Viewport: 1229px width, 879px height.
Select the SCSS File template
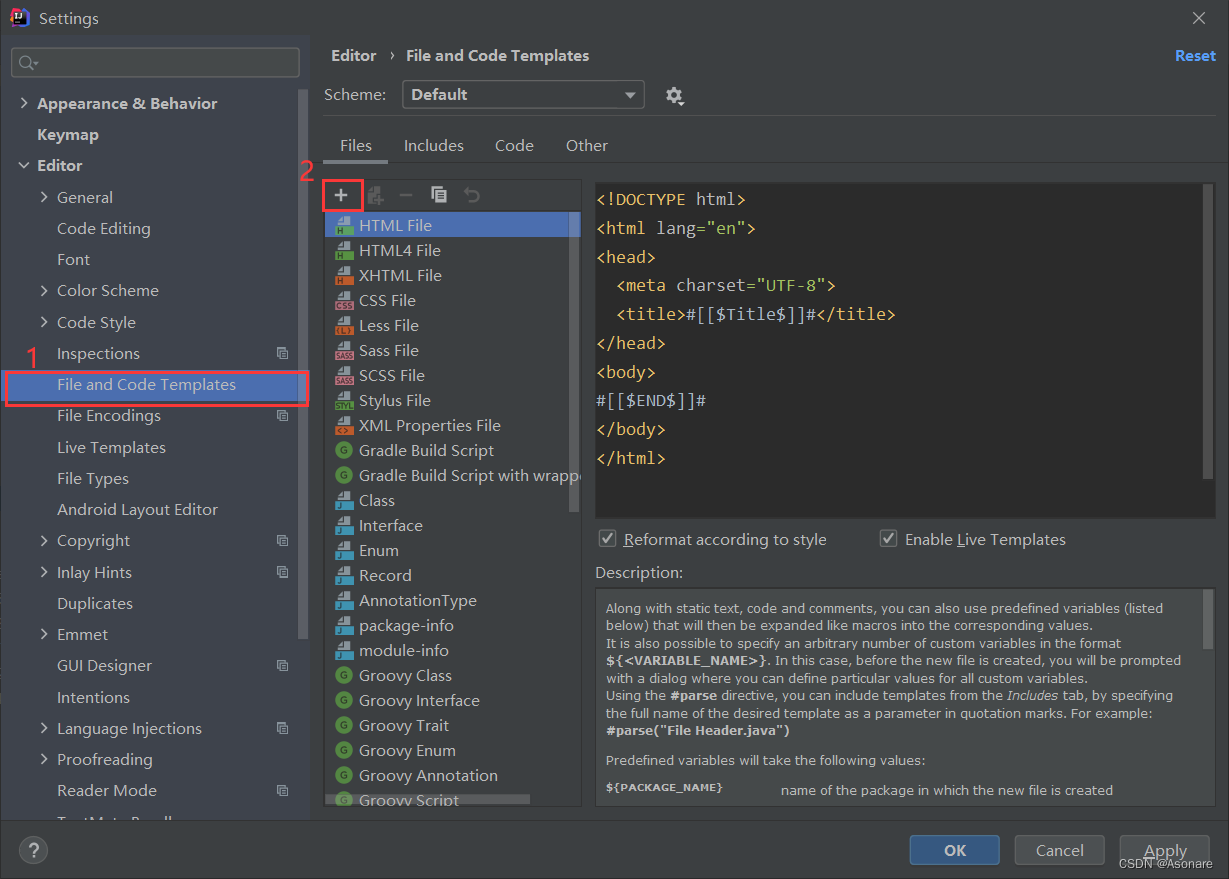(x=390, y=375)
